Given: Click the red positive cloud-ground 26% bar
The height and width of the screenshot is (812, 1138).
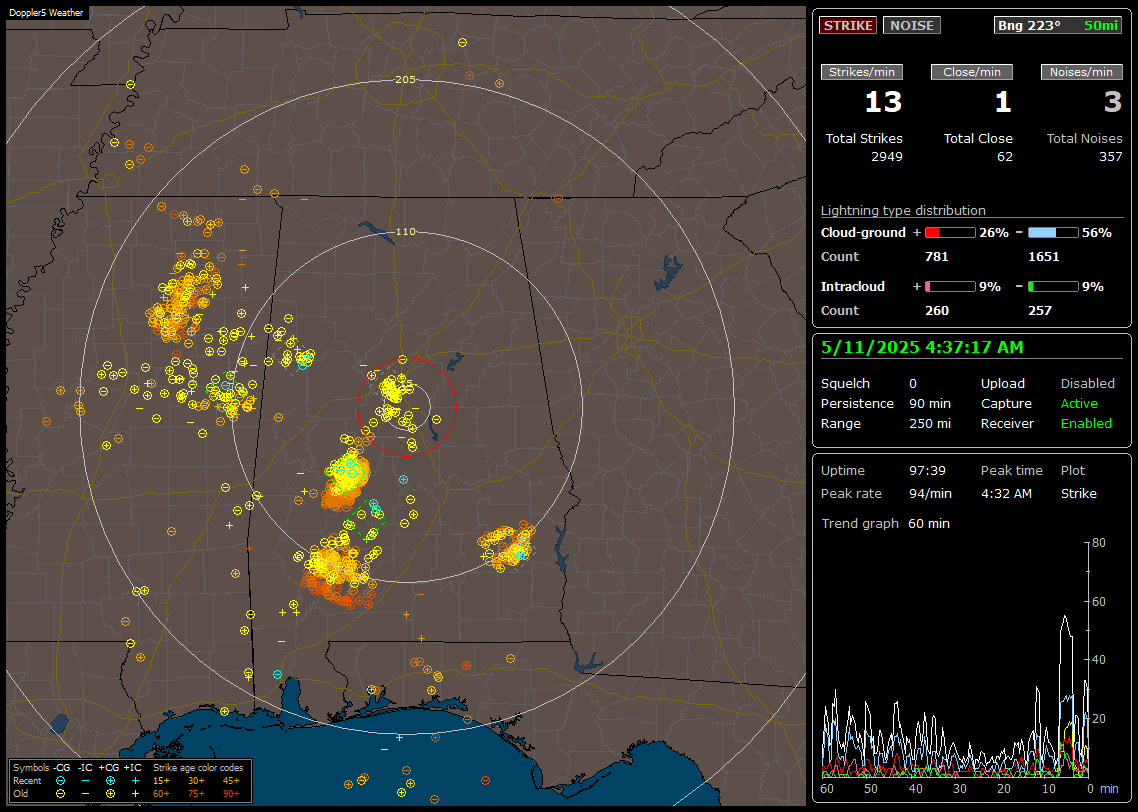Looking at the screenshot, I should point(950,233).
